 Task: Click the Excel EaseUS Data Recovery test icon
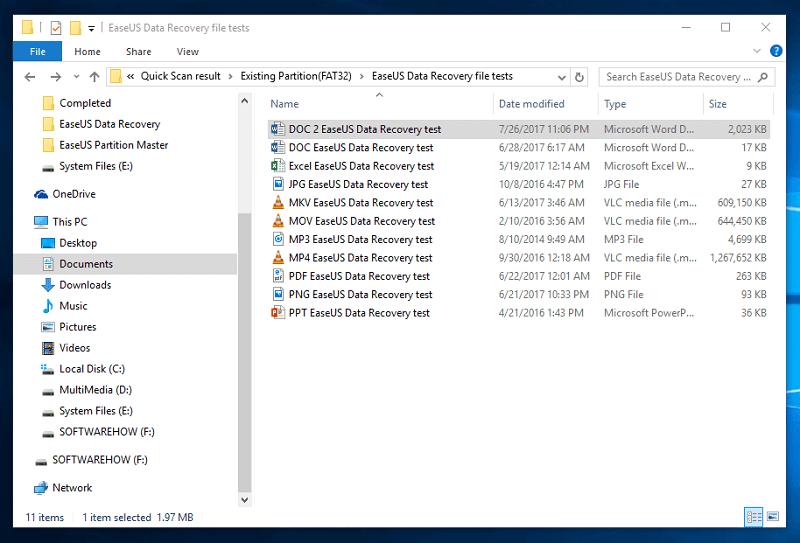(x=278, y=166)
